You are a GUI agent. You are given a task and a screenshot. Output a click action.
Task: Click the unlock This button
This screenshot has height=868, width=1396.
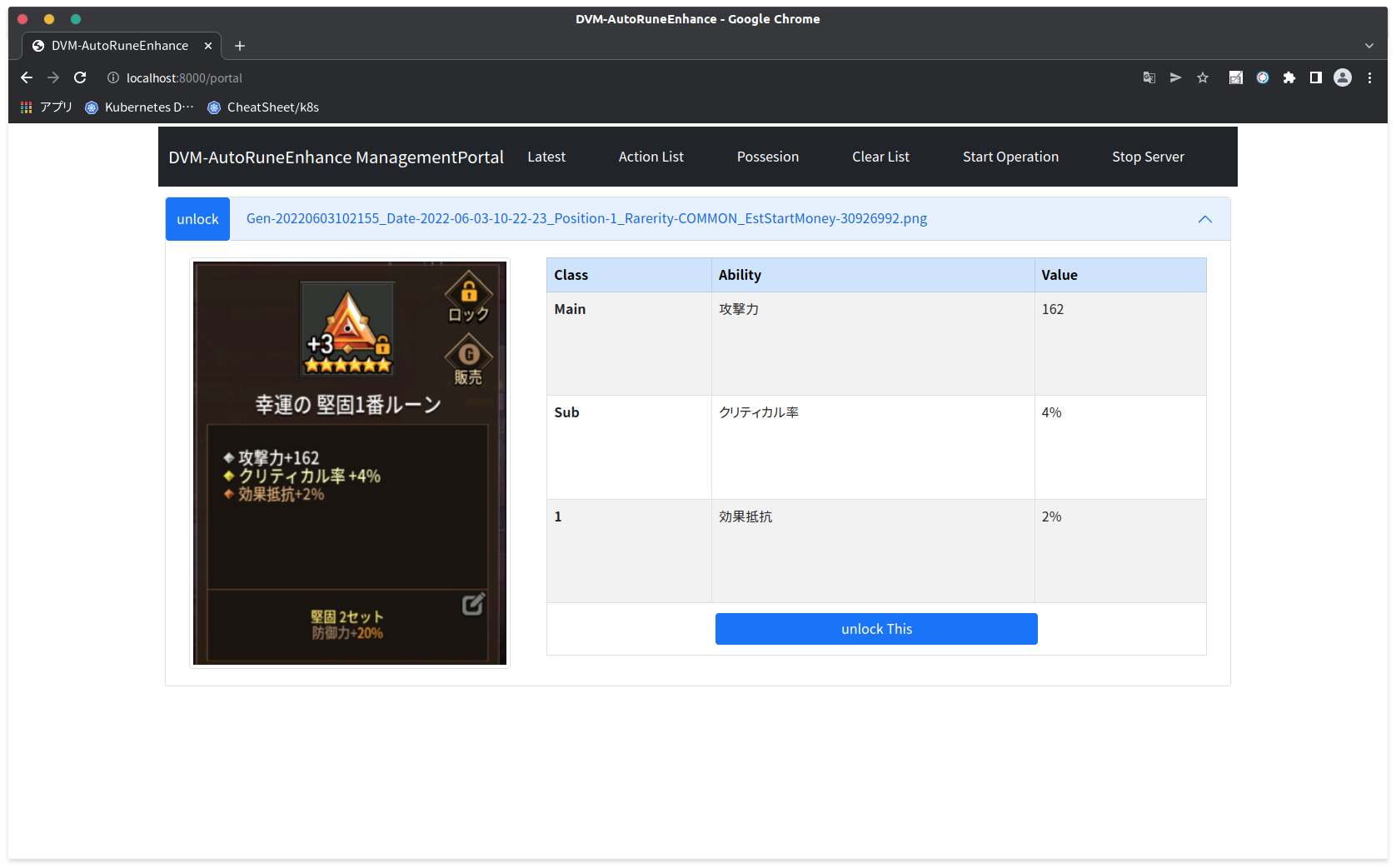(x=875, y=629)
